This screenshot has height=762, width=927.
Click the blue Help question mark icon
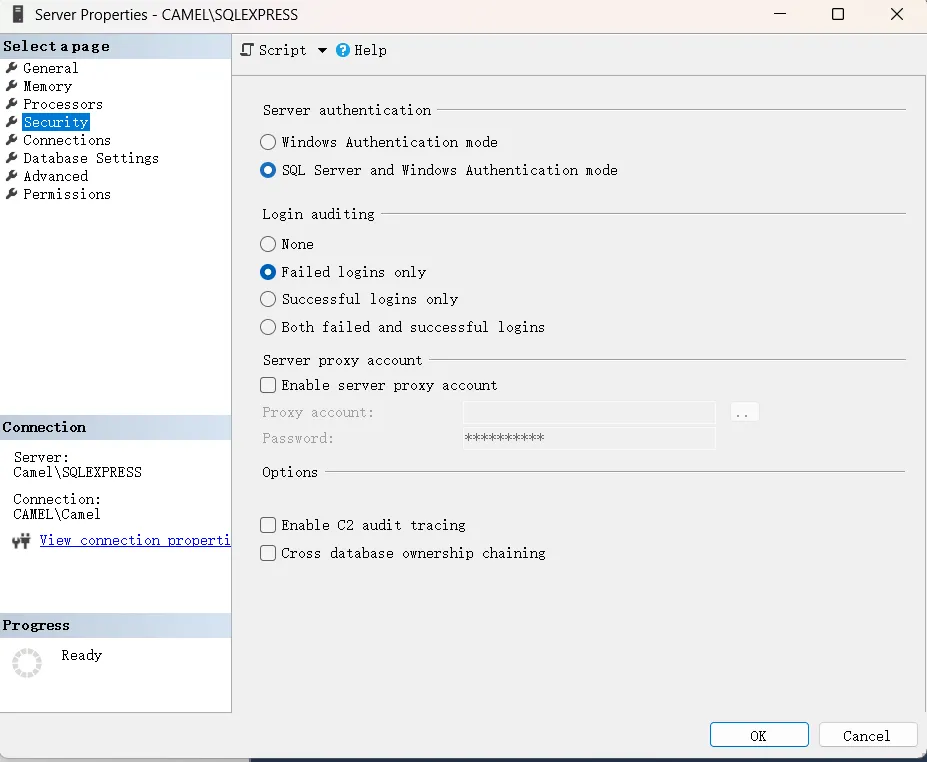pyautogui.click(x=343, y=50)
